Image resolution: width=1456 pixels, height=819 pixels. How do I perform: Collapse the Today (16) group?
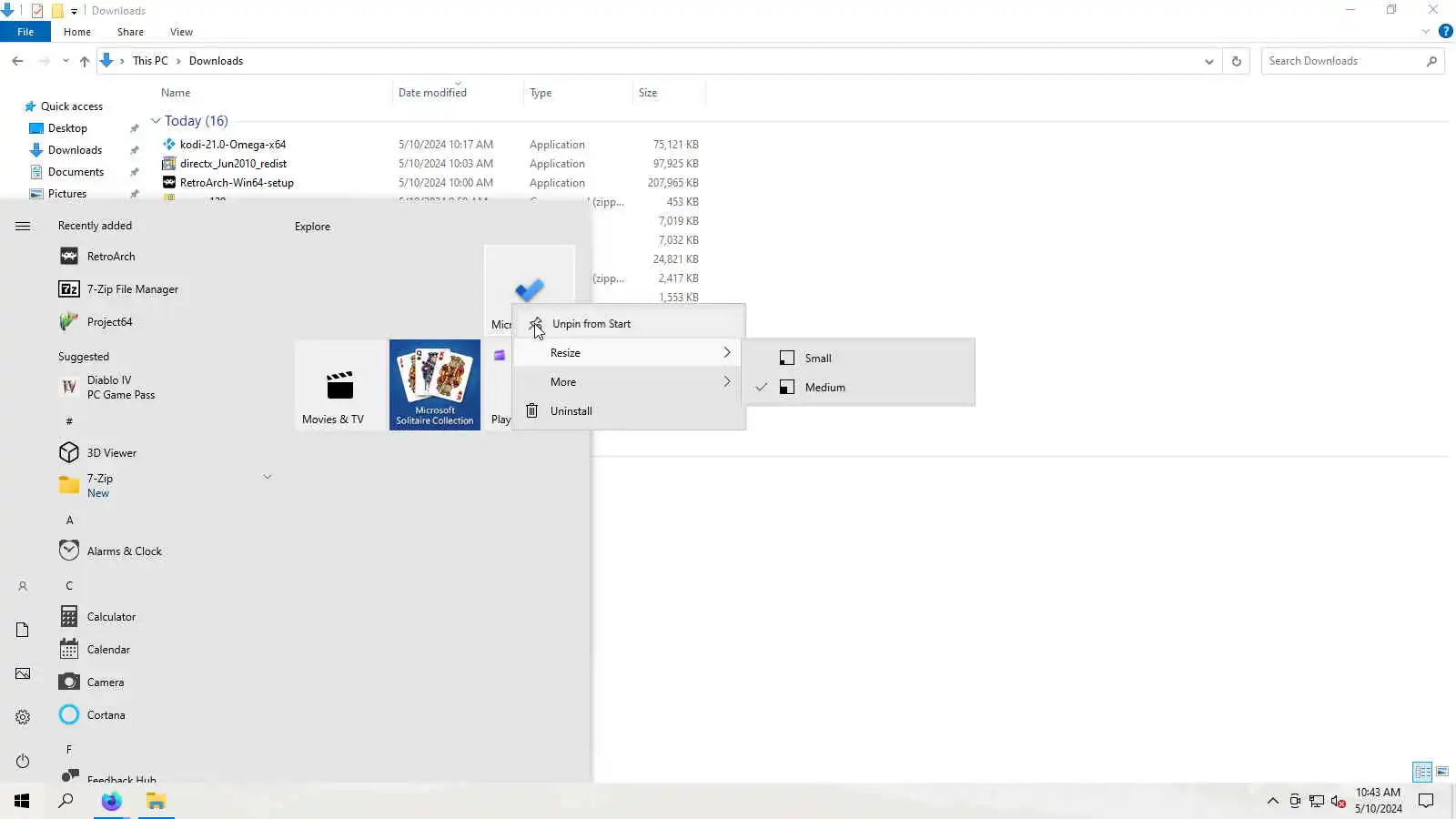[x=156, y=120]
